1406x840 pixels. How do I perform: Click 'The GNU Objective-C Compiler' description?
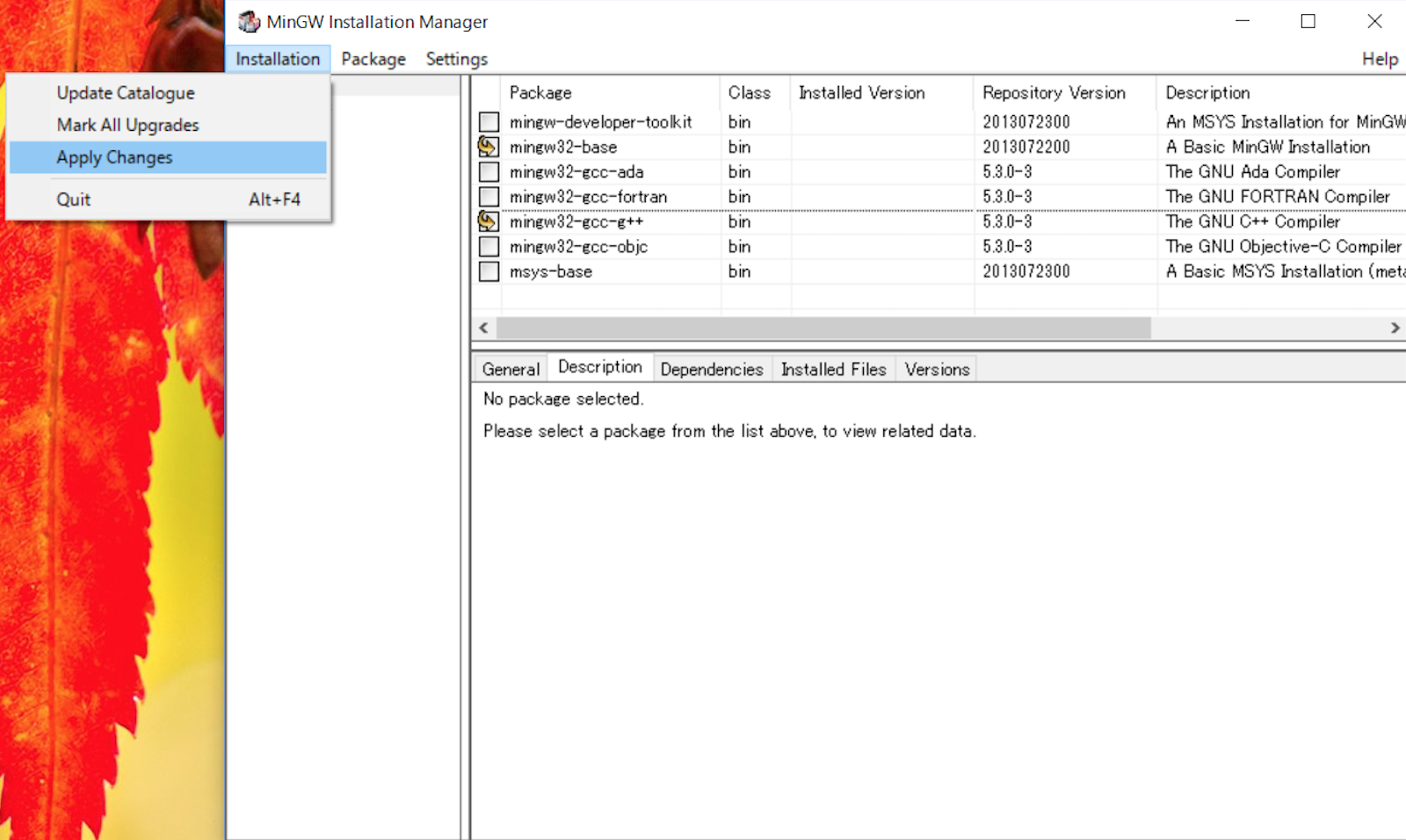point(1284,247)
